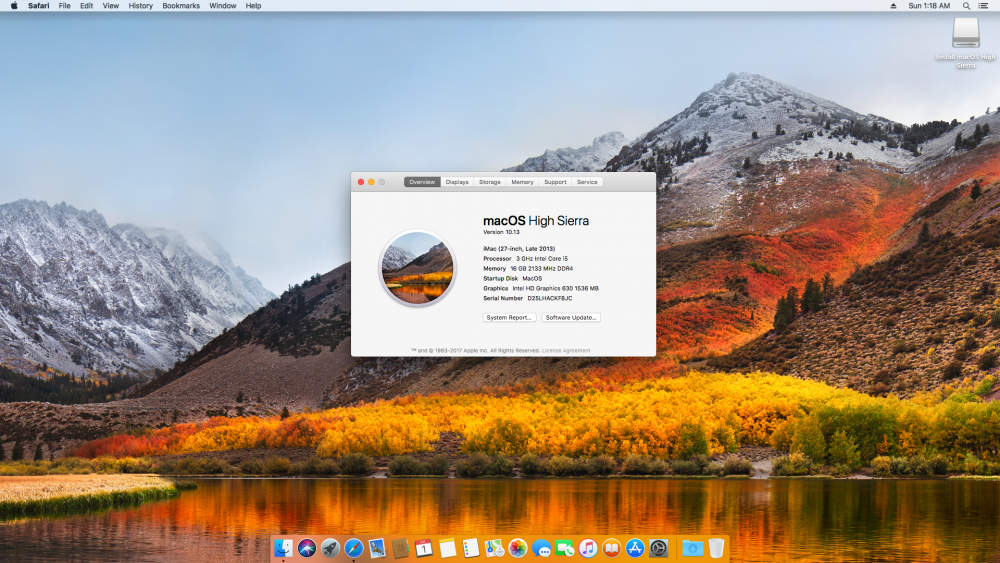This screenshot has width=1000, height=563.
Task: Select Install macOS High Sierra disk icon
Action: pos(966,33)
